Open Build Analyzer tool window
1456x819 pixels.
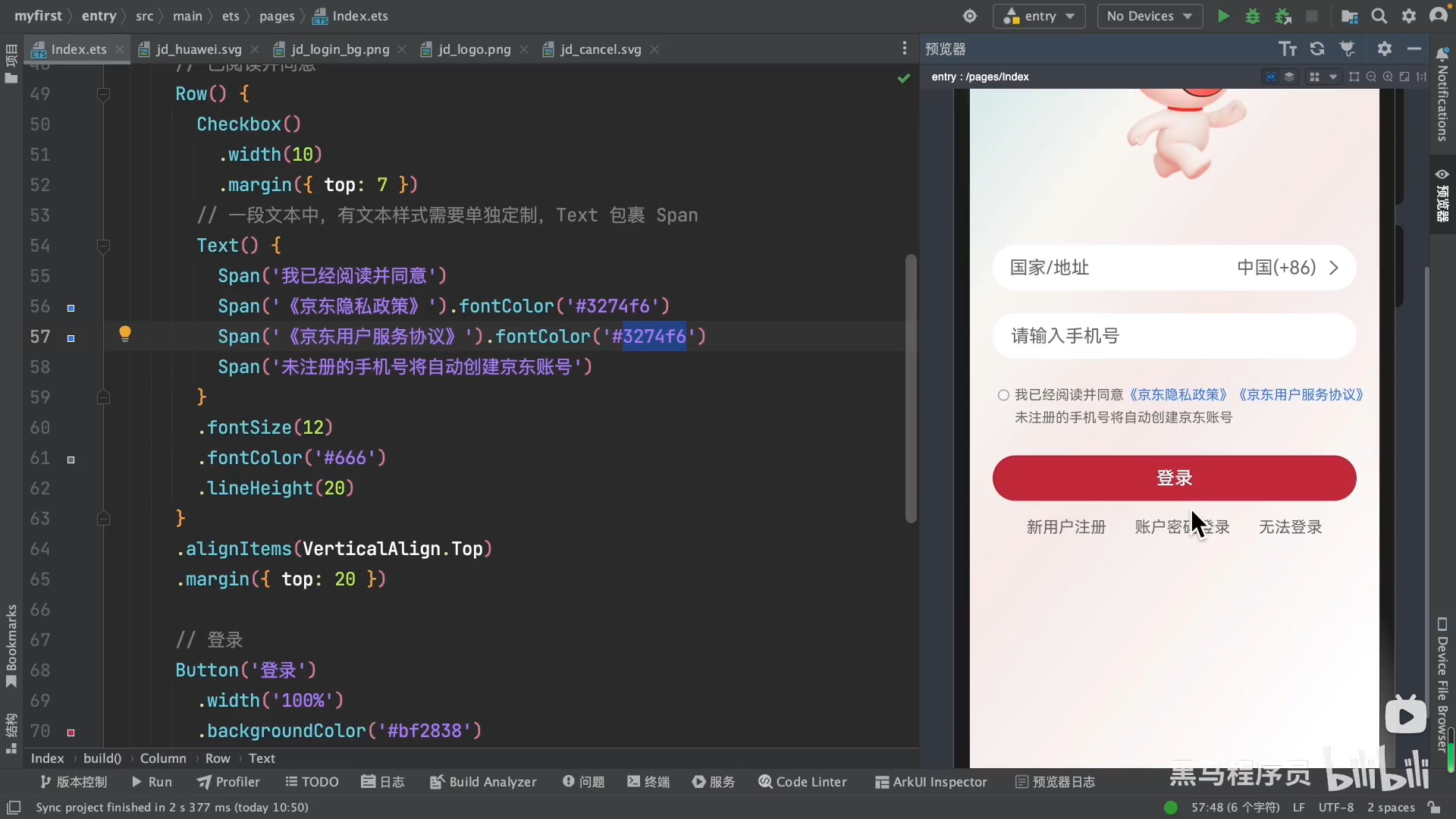(x=483, y=782)
